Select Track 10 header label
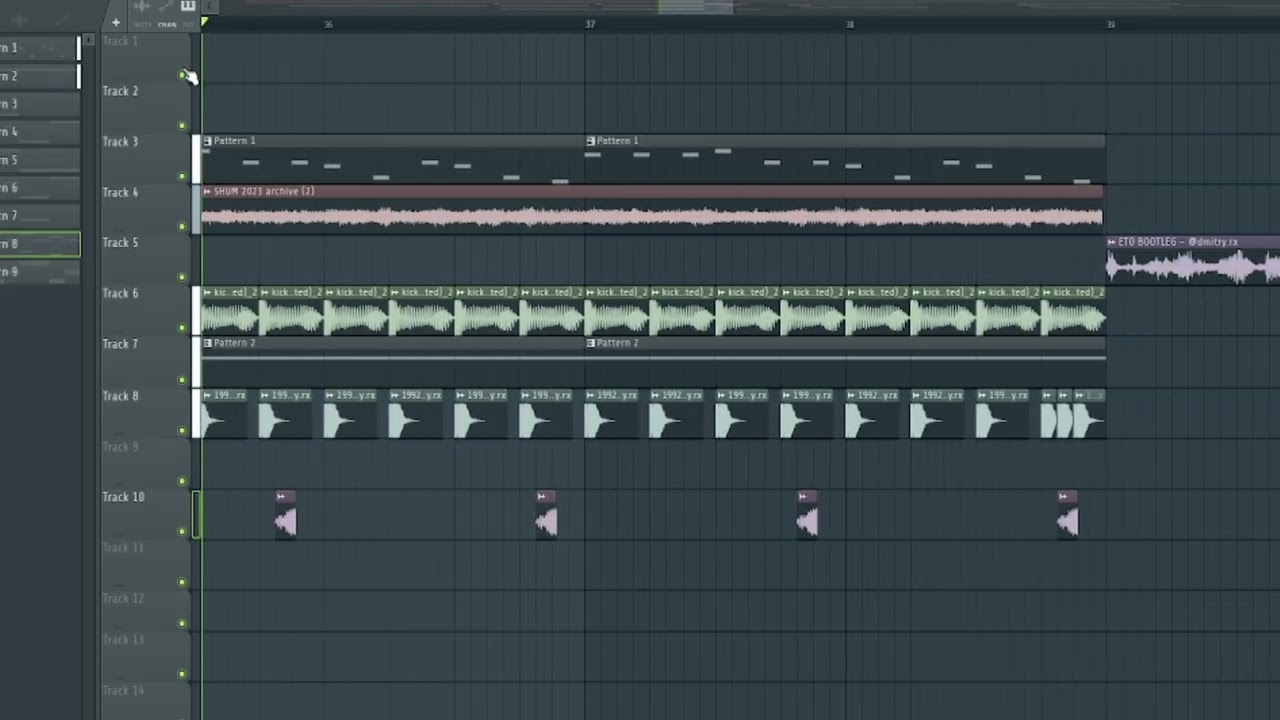Image resolution: width=1280 pixels, height=720 pixels. pos(123,497)
